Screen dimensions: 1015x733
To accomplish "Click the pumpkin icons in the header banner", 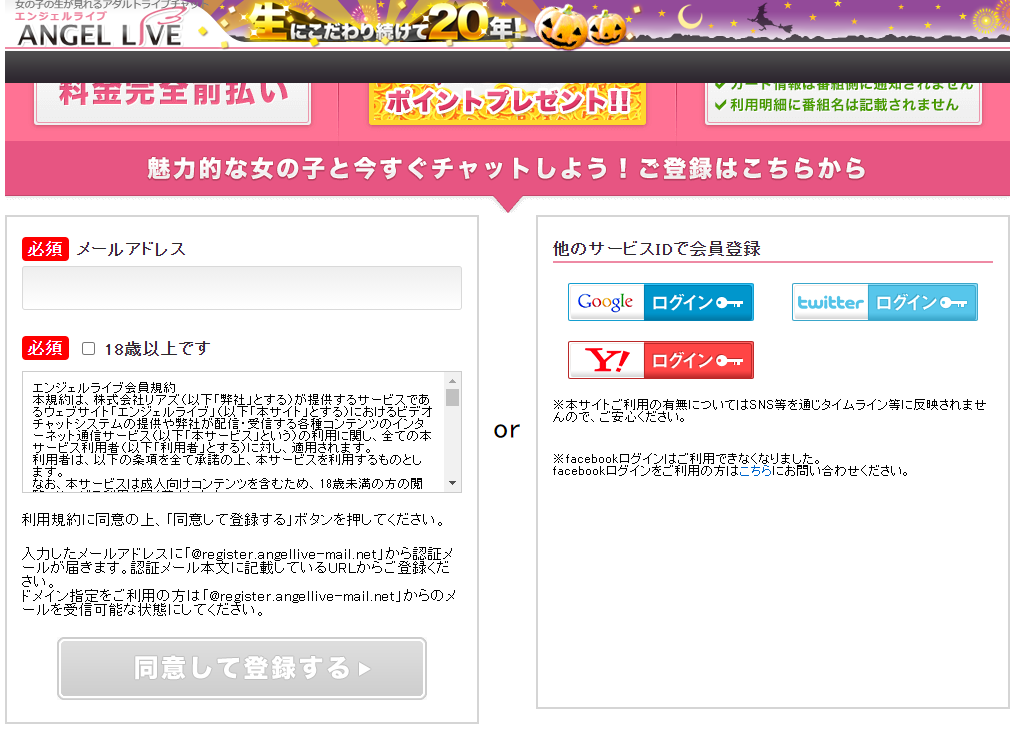I will click(580, 28).
